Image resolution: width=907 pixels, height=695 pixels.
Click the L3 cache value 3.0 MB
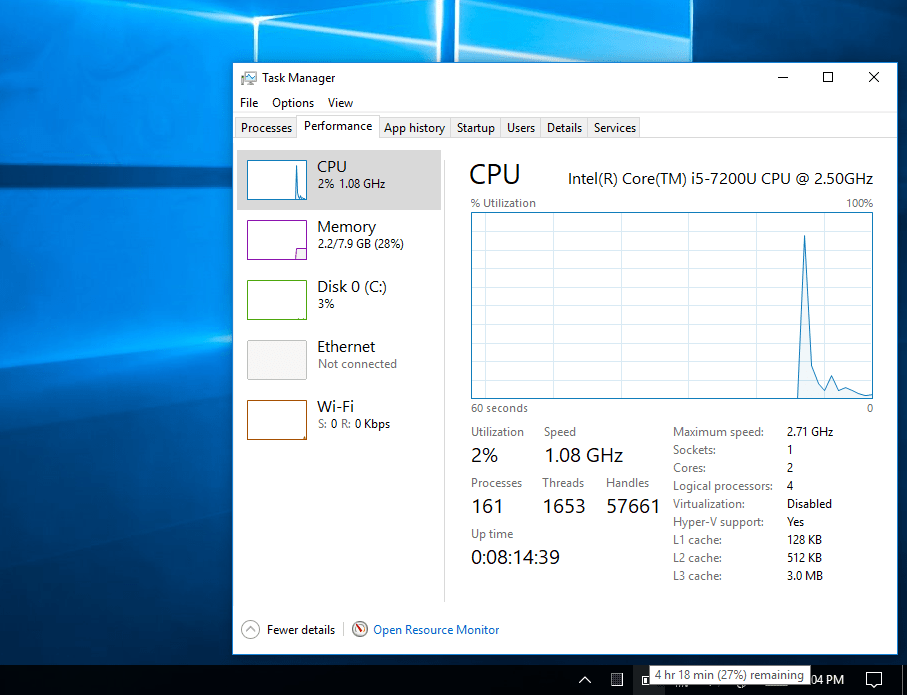click(805, 576)
